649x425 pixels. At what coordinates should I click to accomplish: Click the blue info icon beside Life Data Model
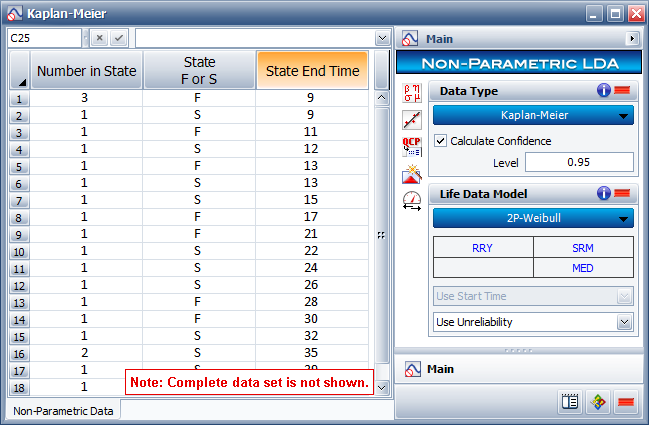(604, 194)
